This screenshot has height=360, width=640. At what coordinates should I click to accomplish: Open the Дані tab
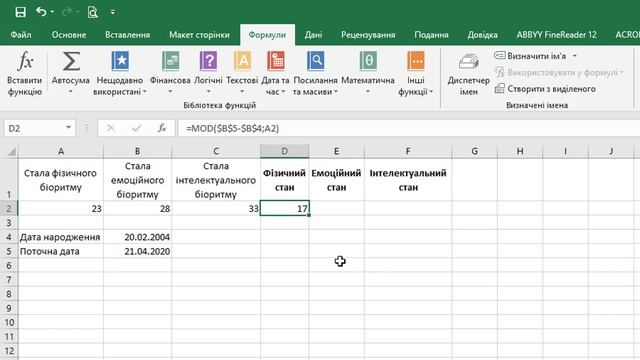coord(313,35)
